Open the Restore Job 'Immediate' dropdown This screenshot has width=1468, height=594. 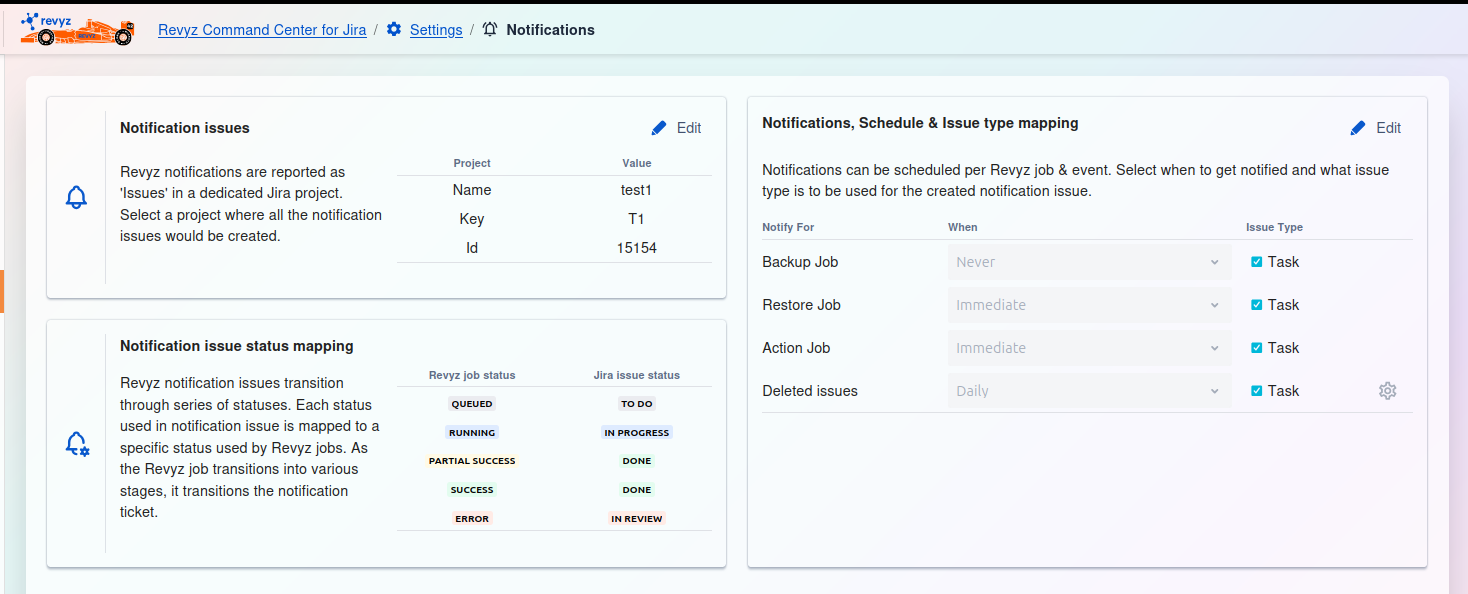point(1088,305)
